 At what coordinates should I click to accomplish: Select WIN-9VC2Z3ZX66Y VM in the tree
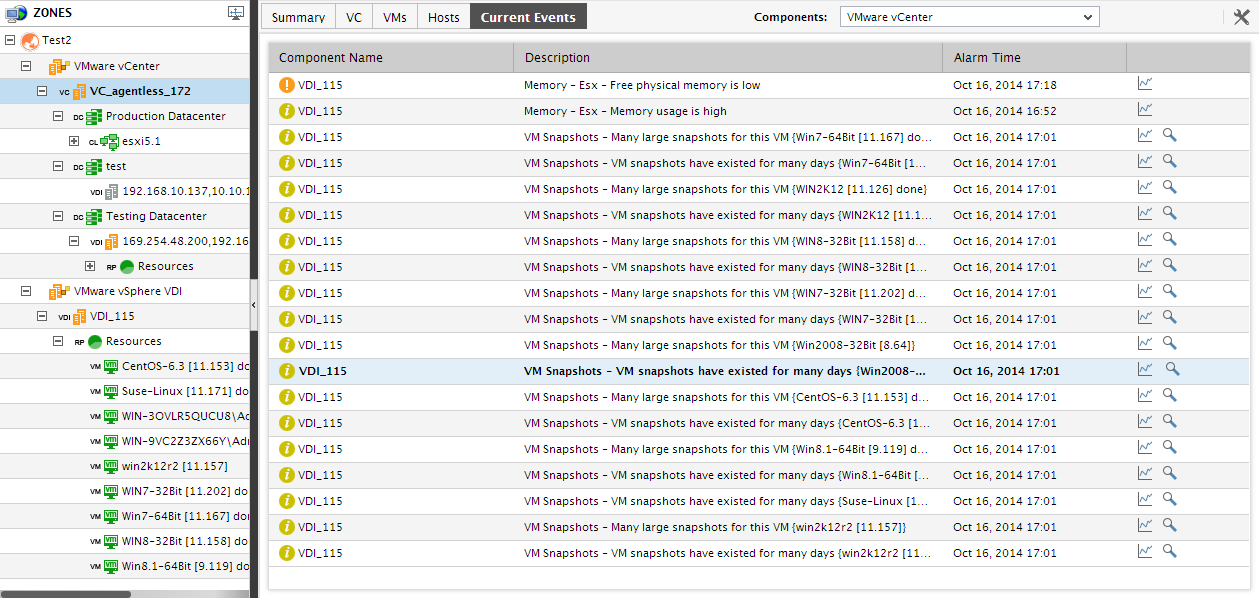point(184,441)
